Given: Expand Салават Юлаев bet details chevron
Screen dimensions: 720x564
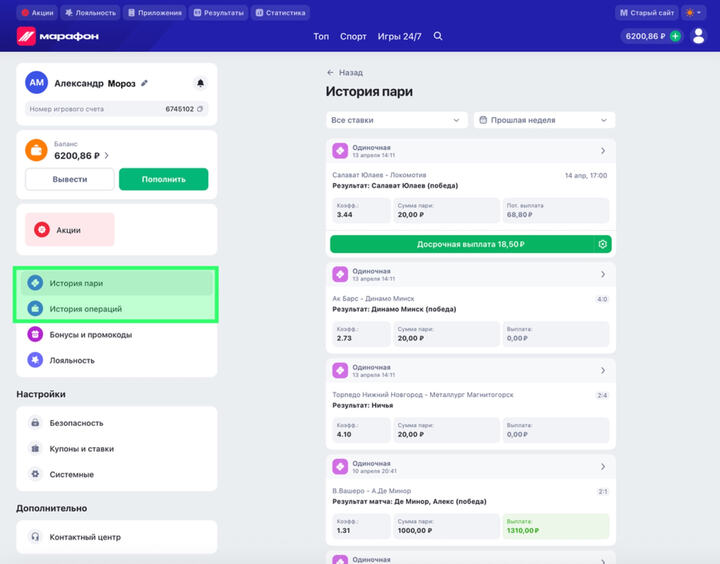Looking at the screenshot, I should tap(603, 151).
